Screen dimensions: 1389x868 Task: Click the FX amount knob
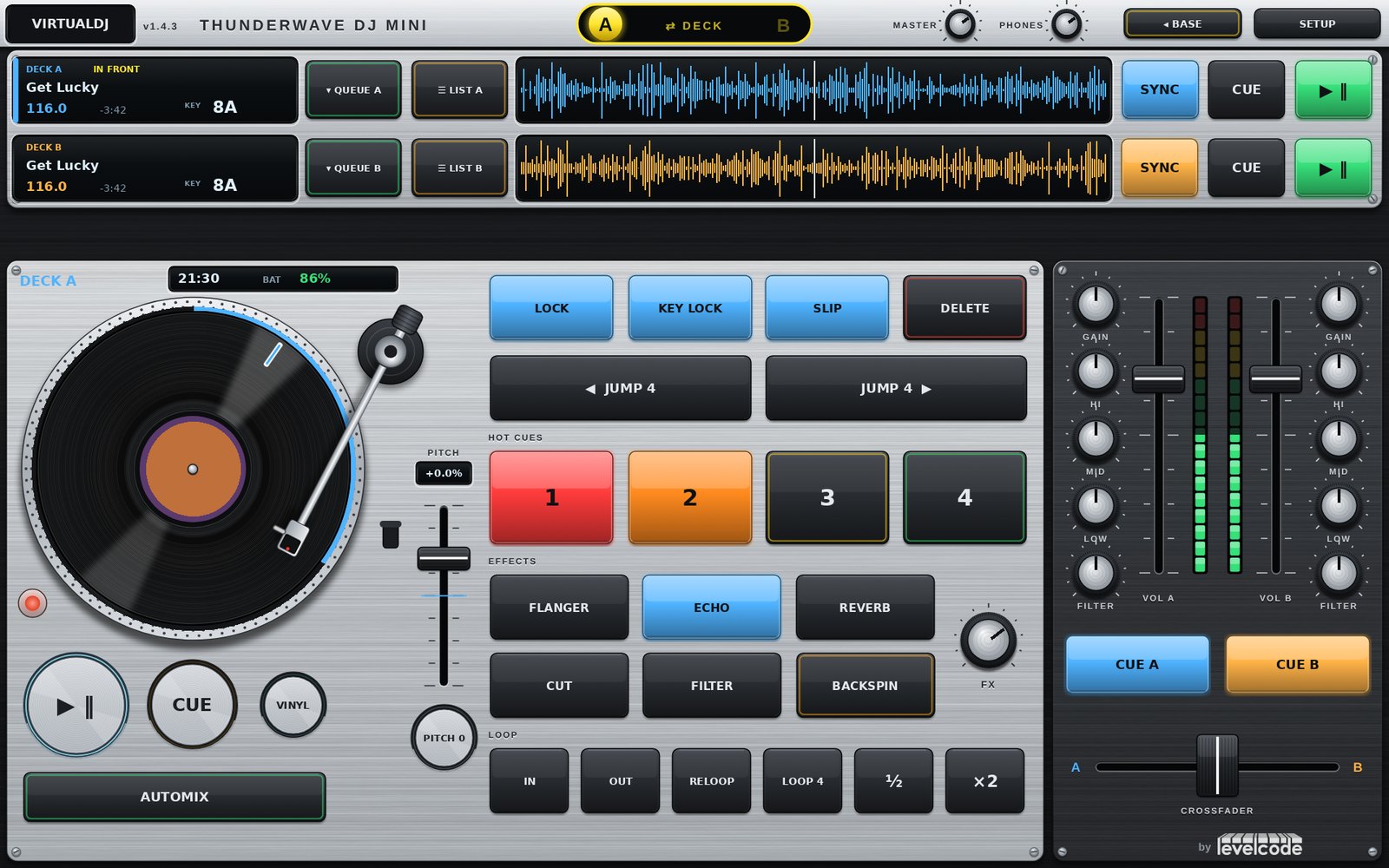point(988,641)
